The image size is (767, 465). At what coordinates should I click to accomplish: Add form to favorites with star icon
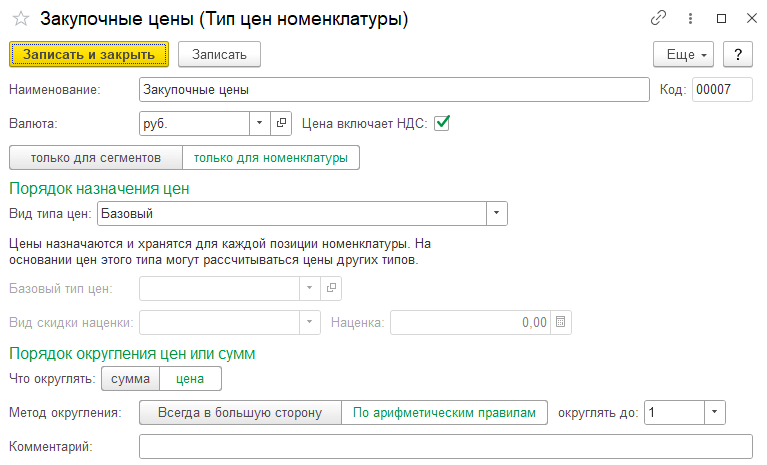(x=21, y=19)
